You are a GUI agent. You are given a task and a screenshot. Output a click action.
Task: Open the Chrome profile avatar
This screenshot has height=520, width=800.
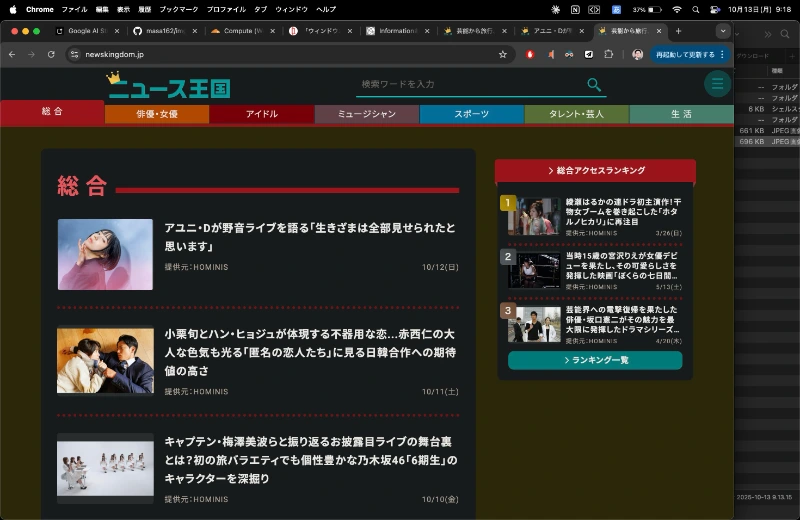pyautogui.click(x=637, y=54)
